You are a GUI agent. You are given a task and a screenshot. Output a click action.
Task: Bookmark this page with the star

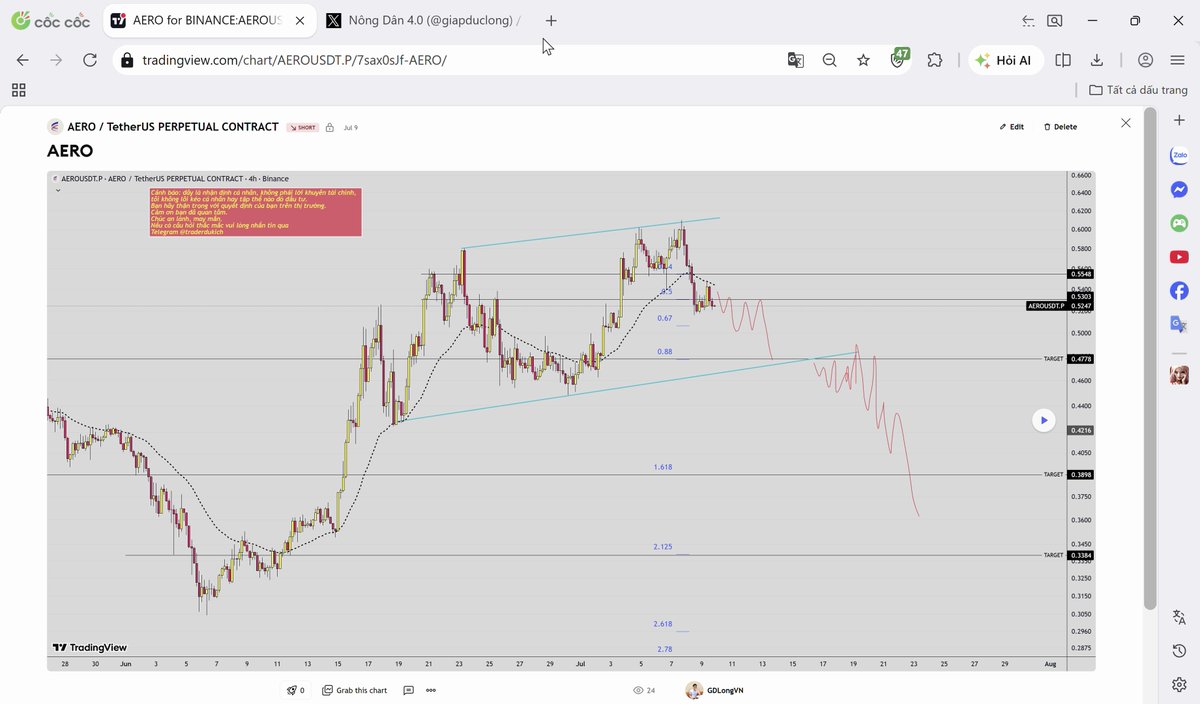point(863,60)
